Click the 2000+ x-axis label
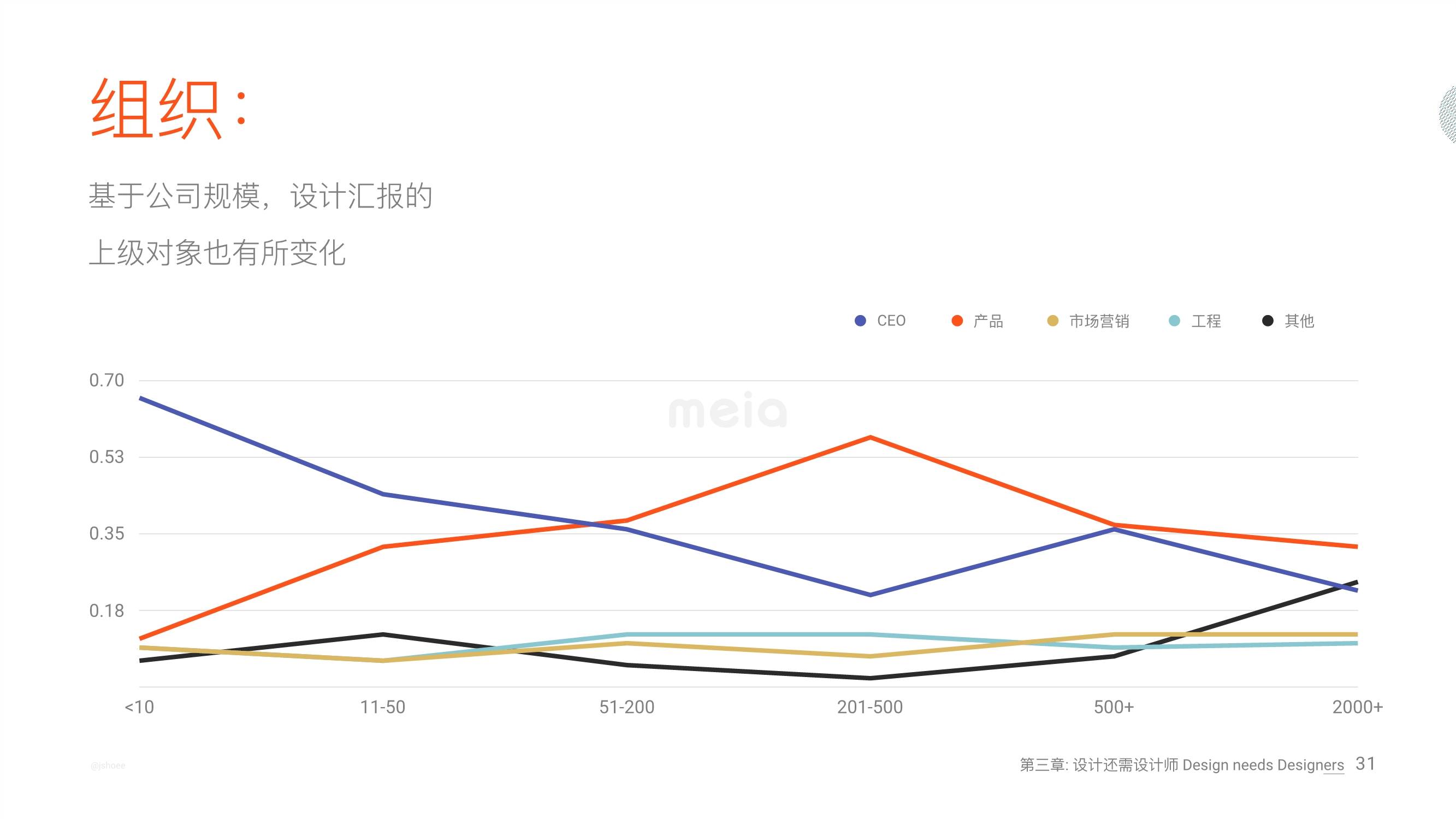The width and height of the screenshot is (1456, 819). (1357, 707)
